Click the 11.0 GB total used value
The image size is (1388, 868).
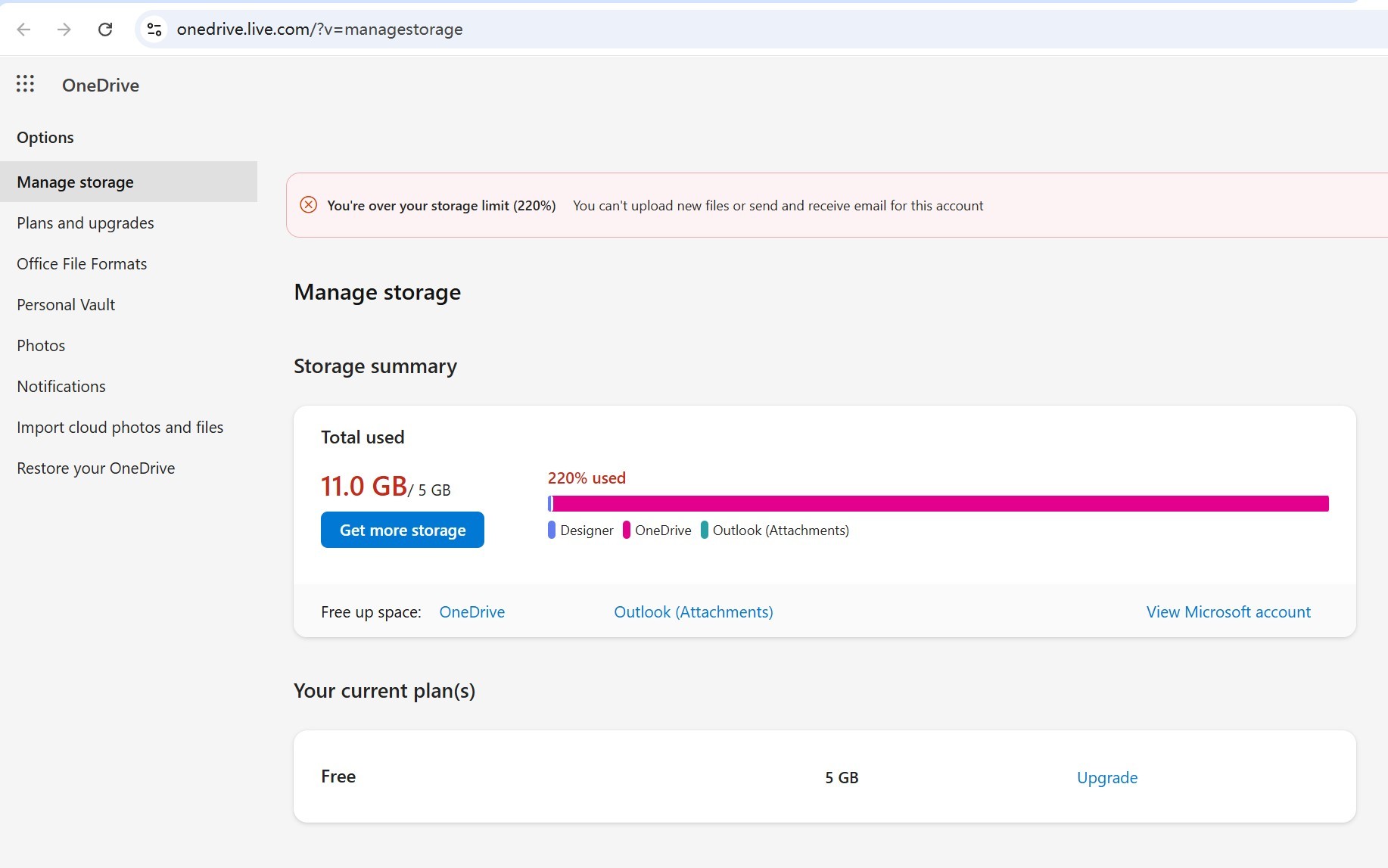364,486
